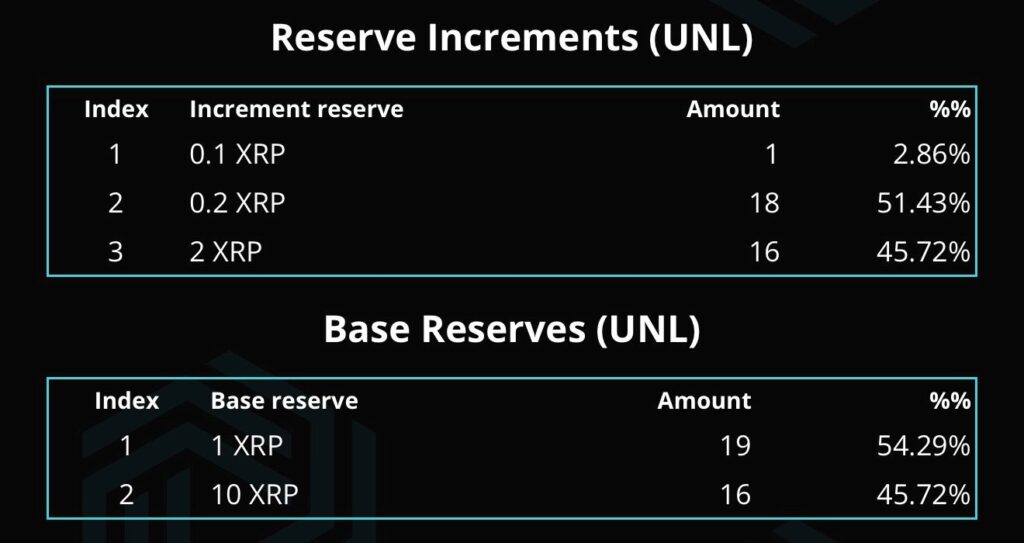Select the 0.1 XRP increment row
The image size is (1024, 543).
[512, 156]
